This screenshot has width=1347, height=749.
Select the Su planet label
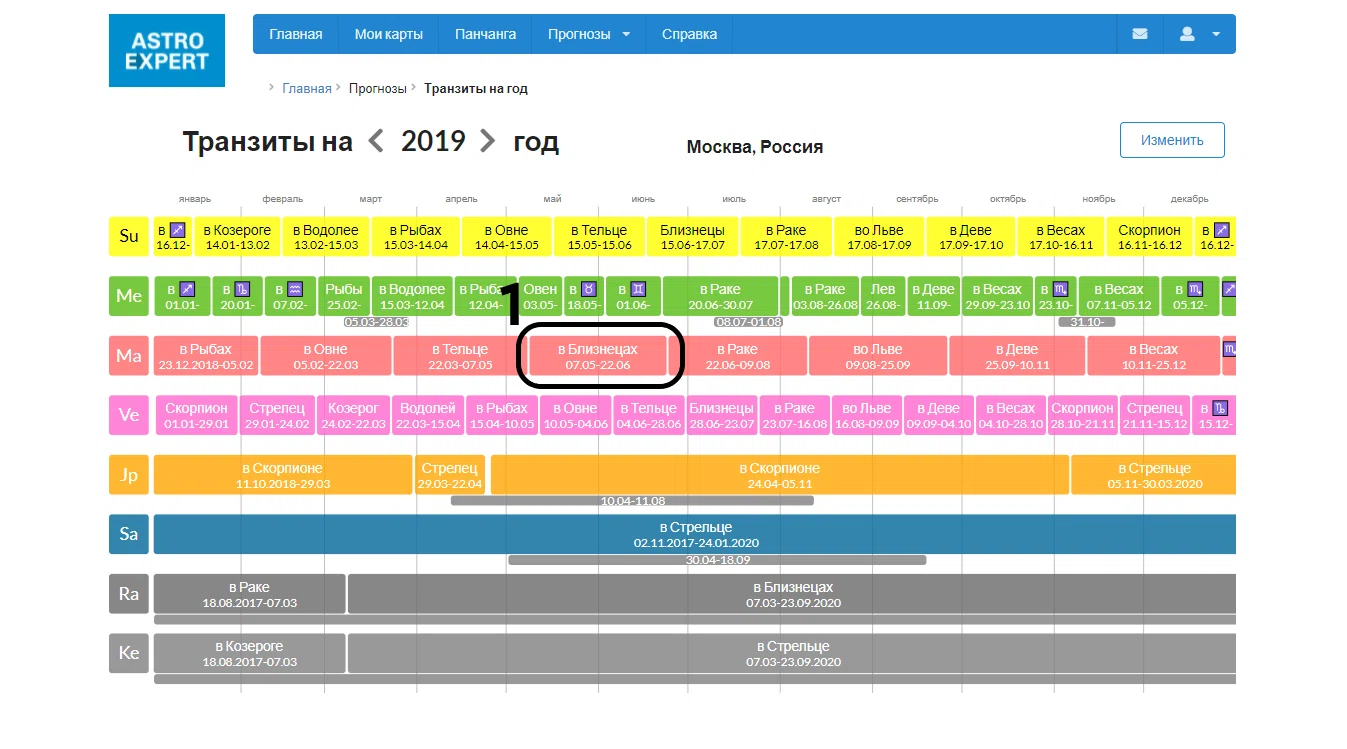129,236
